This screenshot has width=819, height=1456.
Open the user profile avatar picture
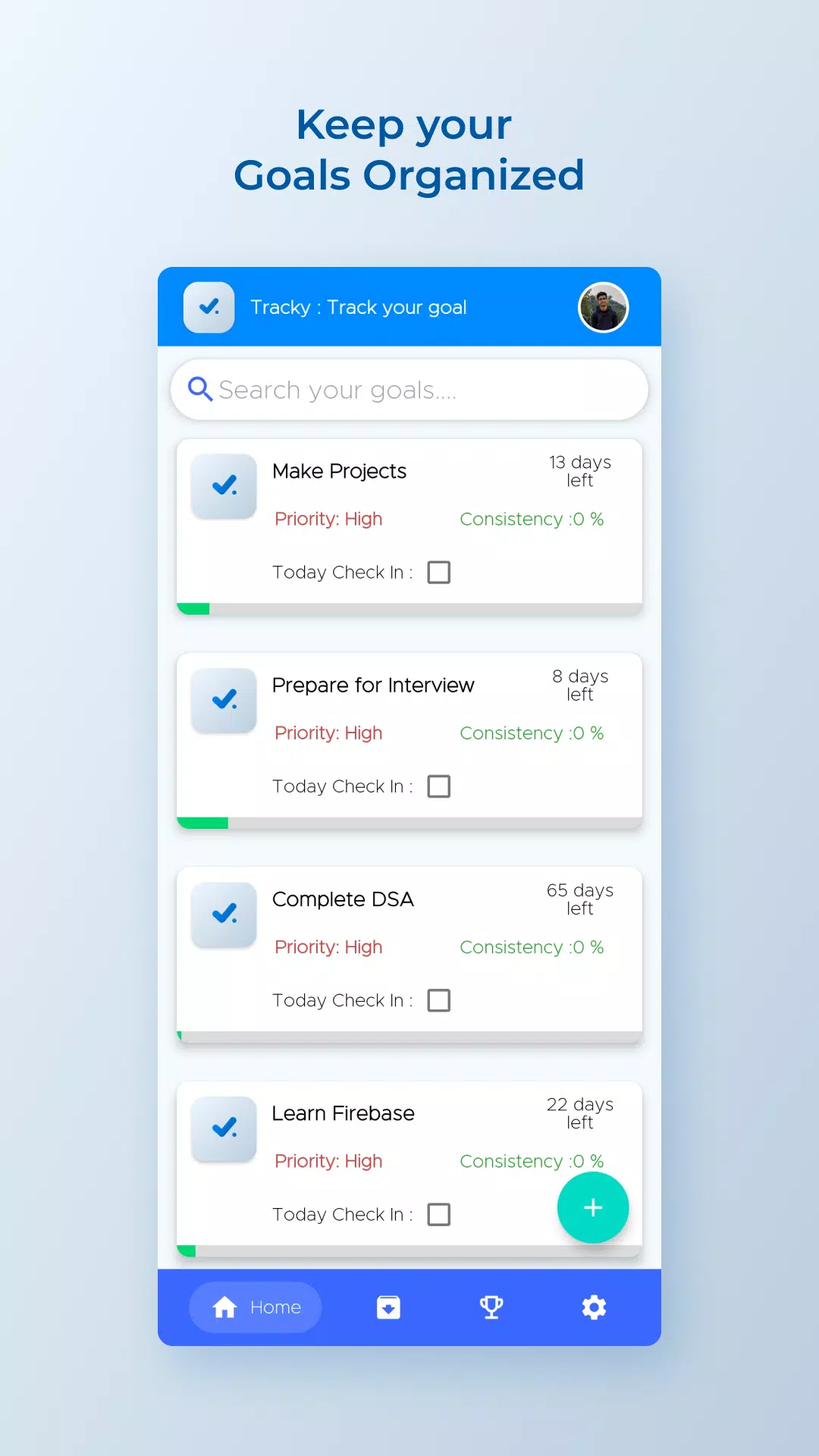604,307
